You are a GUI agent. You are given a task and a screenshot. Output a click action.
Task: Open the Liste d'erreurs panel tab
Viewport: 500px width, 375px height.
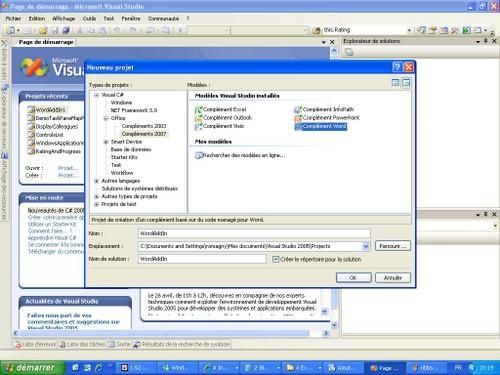coord(36,344)
